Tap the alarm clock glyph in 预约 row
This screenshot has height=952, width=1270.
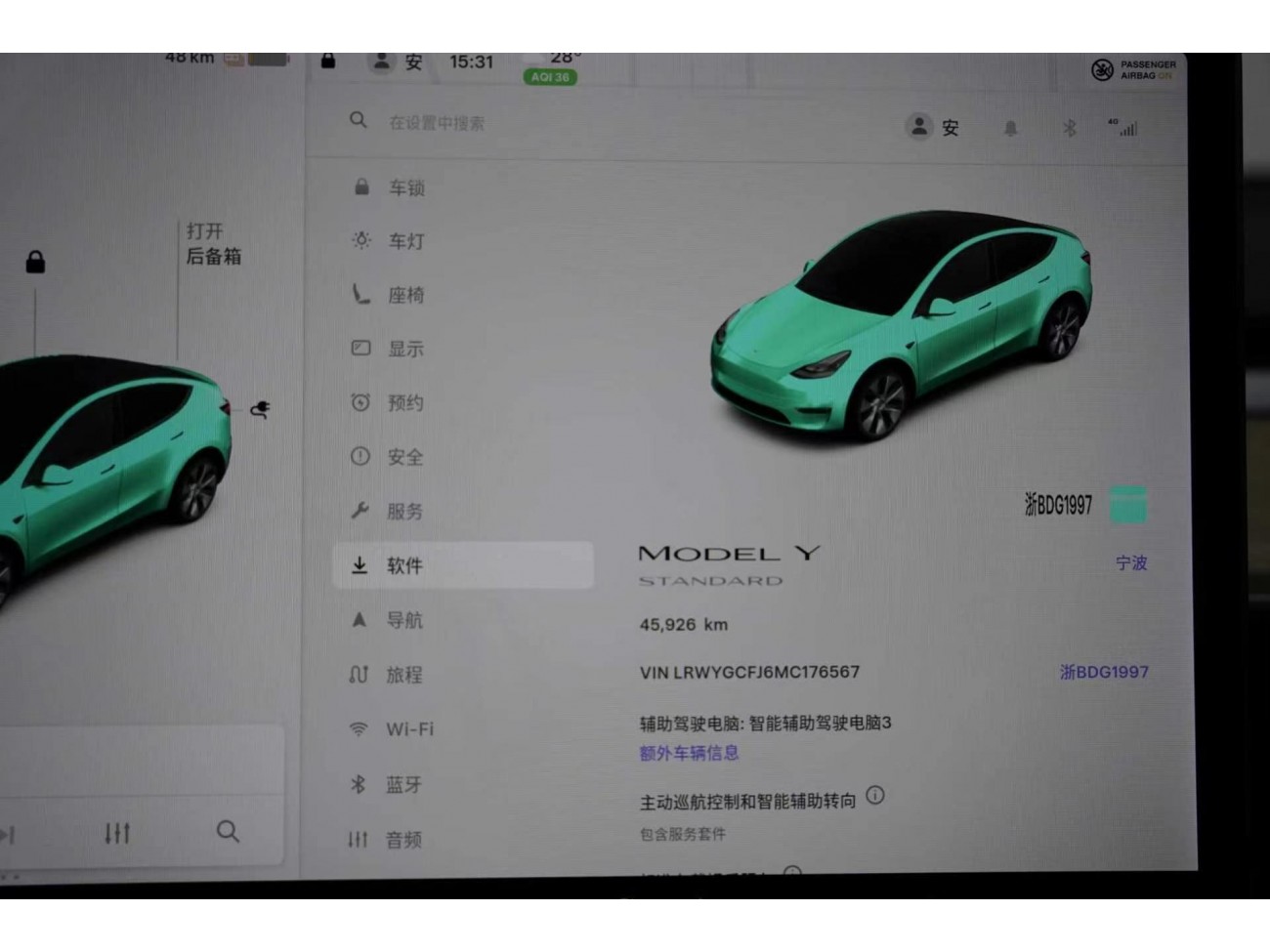pos(360,401)
